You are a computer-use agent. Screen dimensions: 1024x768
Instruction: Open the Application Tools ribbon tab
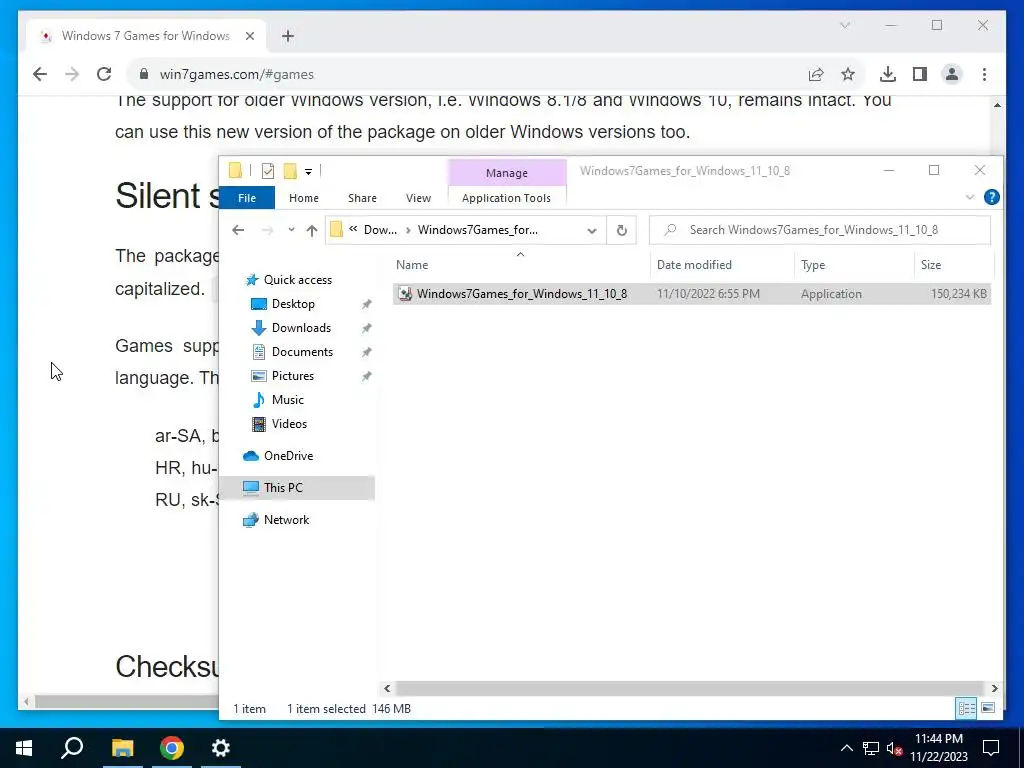506,198
